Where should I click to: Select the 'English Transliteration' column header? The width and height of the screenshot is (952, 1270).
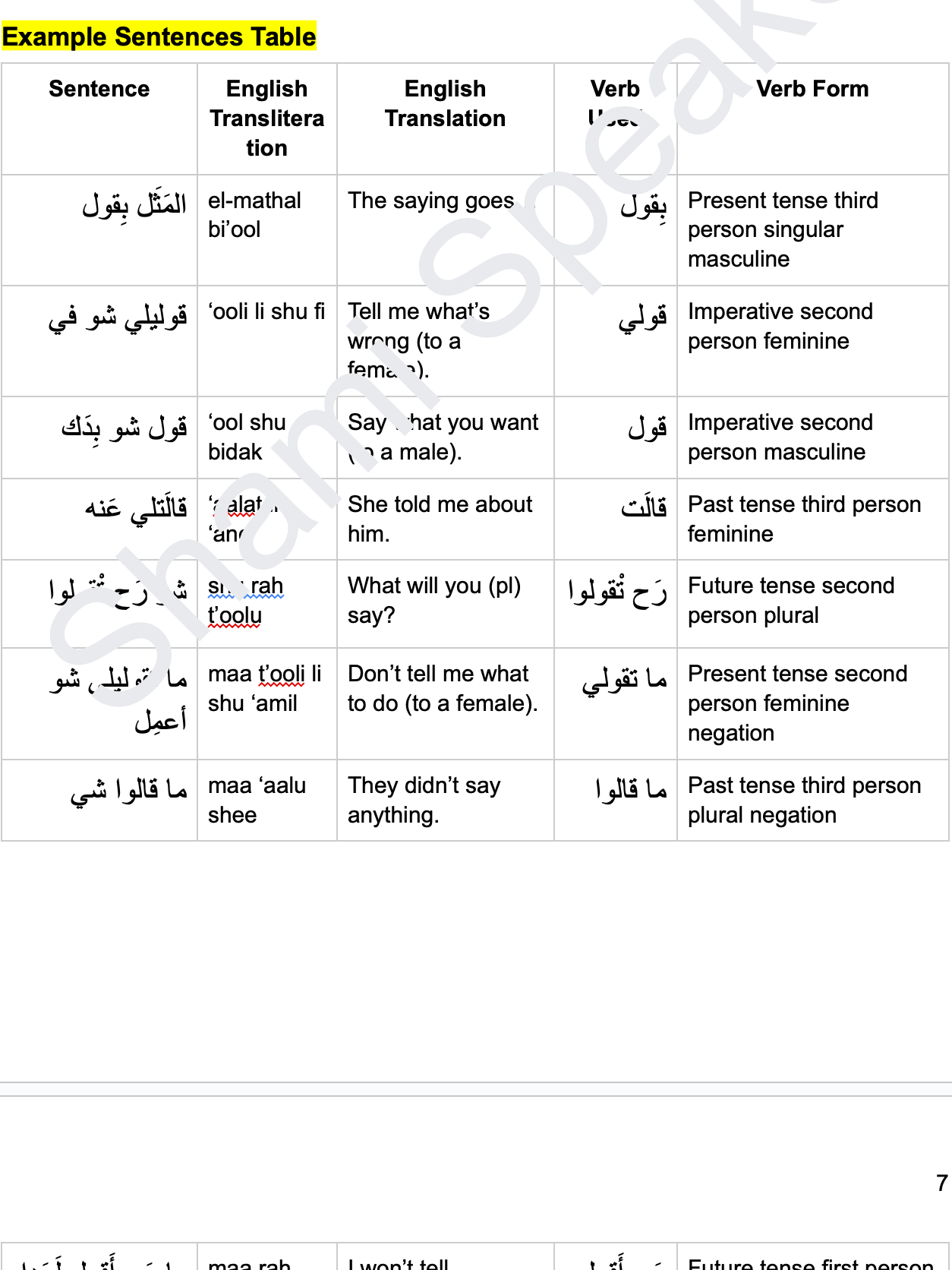(x=266, y=118)
